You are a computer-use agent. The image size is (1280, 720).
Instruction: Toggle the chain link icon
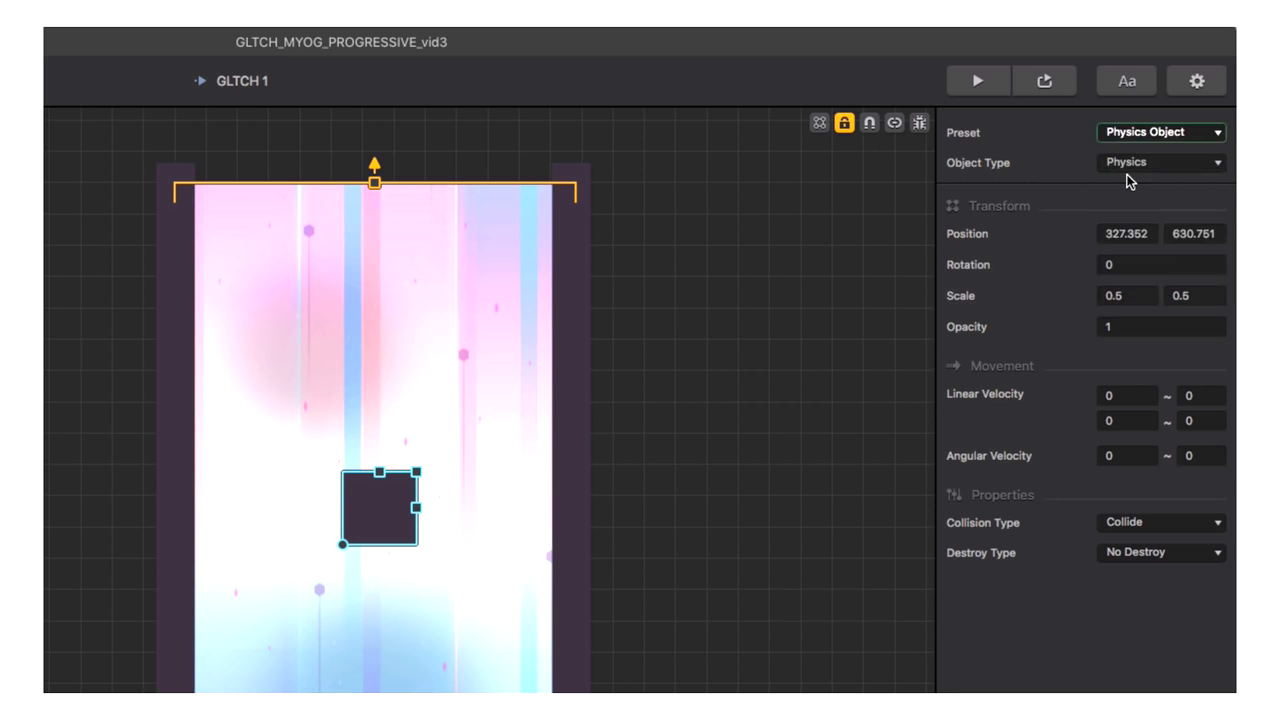[x=894, y=123]
